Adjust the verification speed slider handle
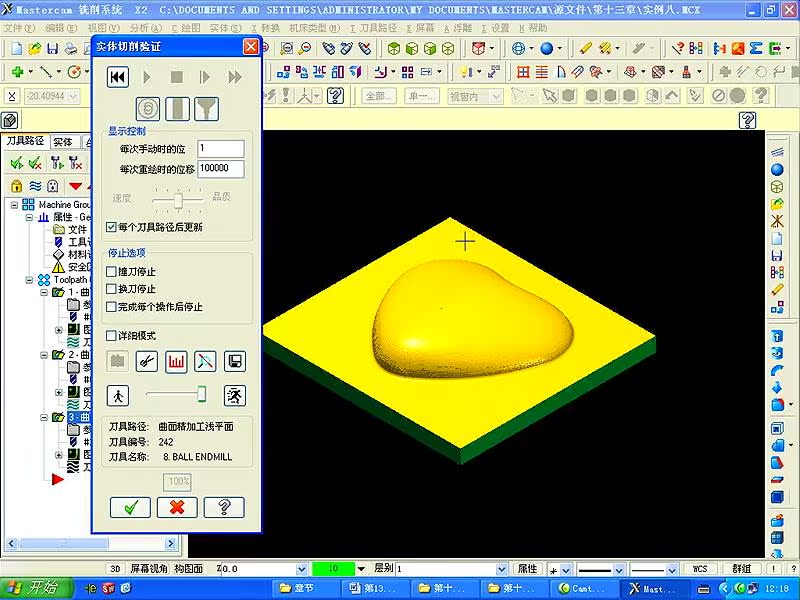Viewport: 800px width, 600px height. pyautogui.click(x=202, y=394)
